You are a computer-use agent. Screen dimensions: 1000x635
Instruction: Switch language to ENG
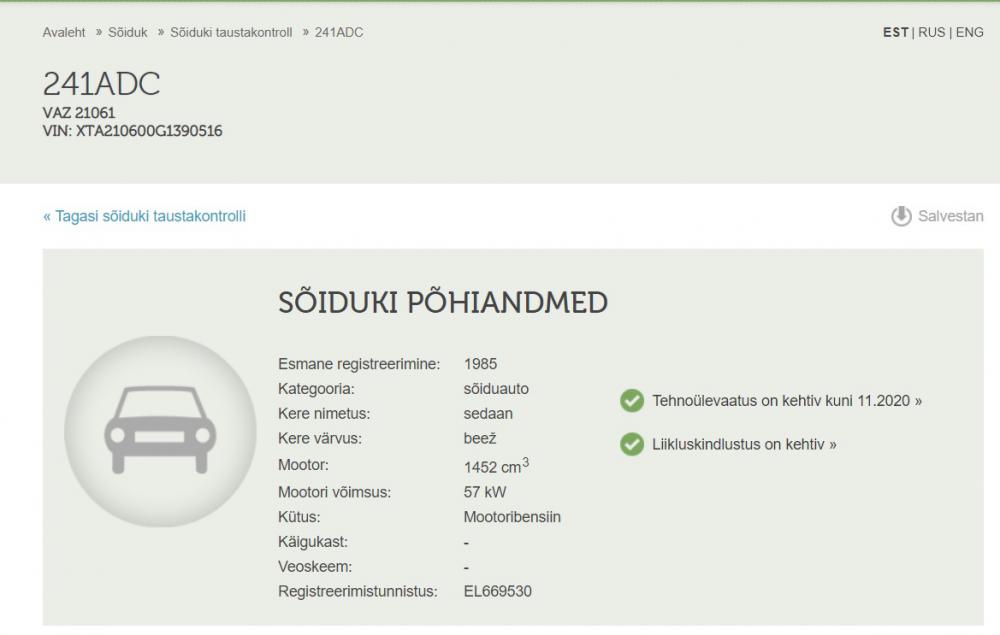pos(970,32)
